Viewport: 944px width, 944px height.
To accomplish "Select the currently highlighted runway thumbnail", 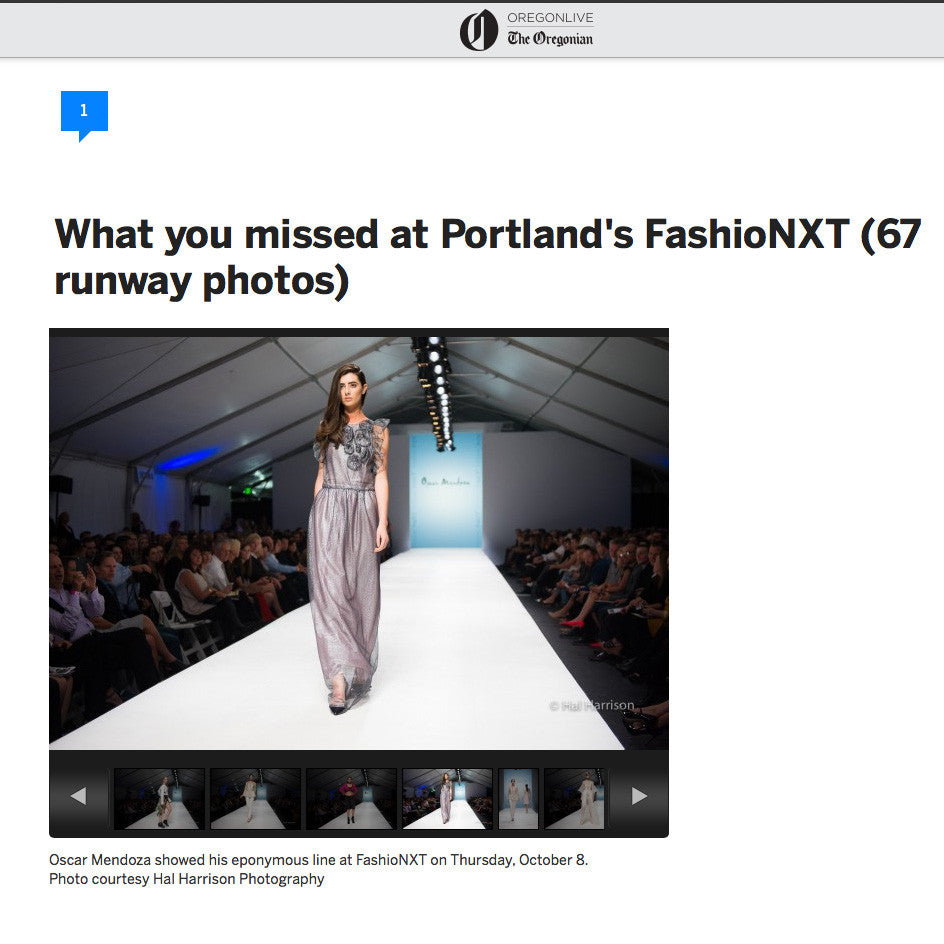I will click(x=447, y=799).
